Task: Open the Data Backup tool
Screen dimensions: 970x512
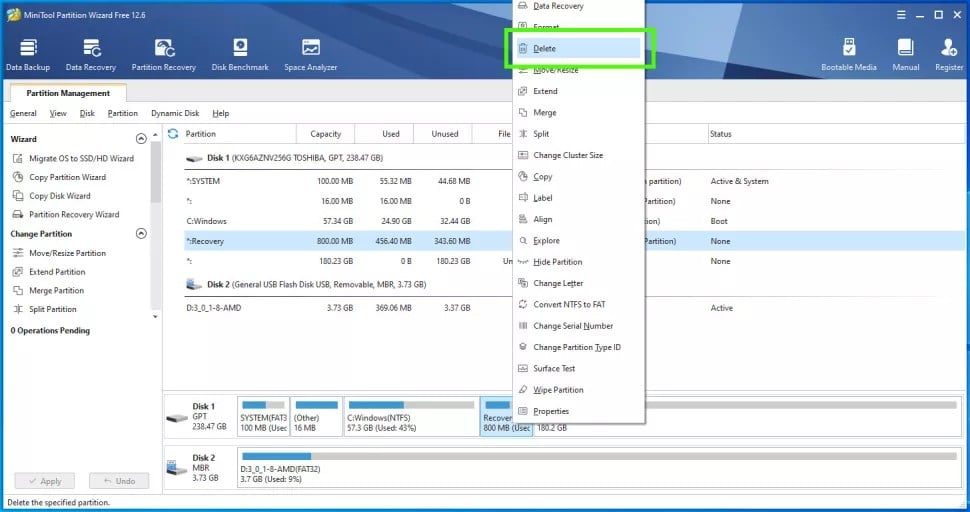Action: pyautogui.click(x=28, y=54)
